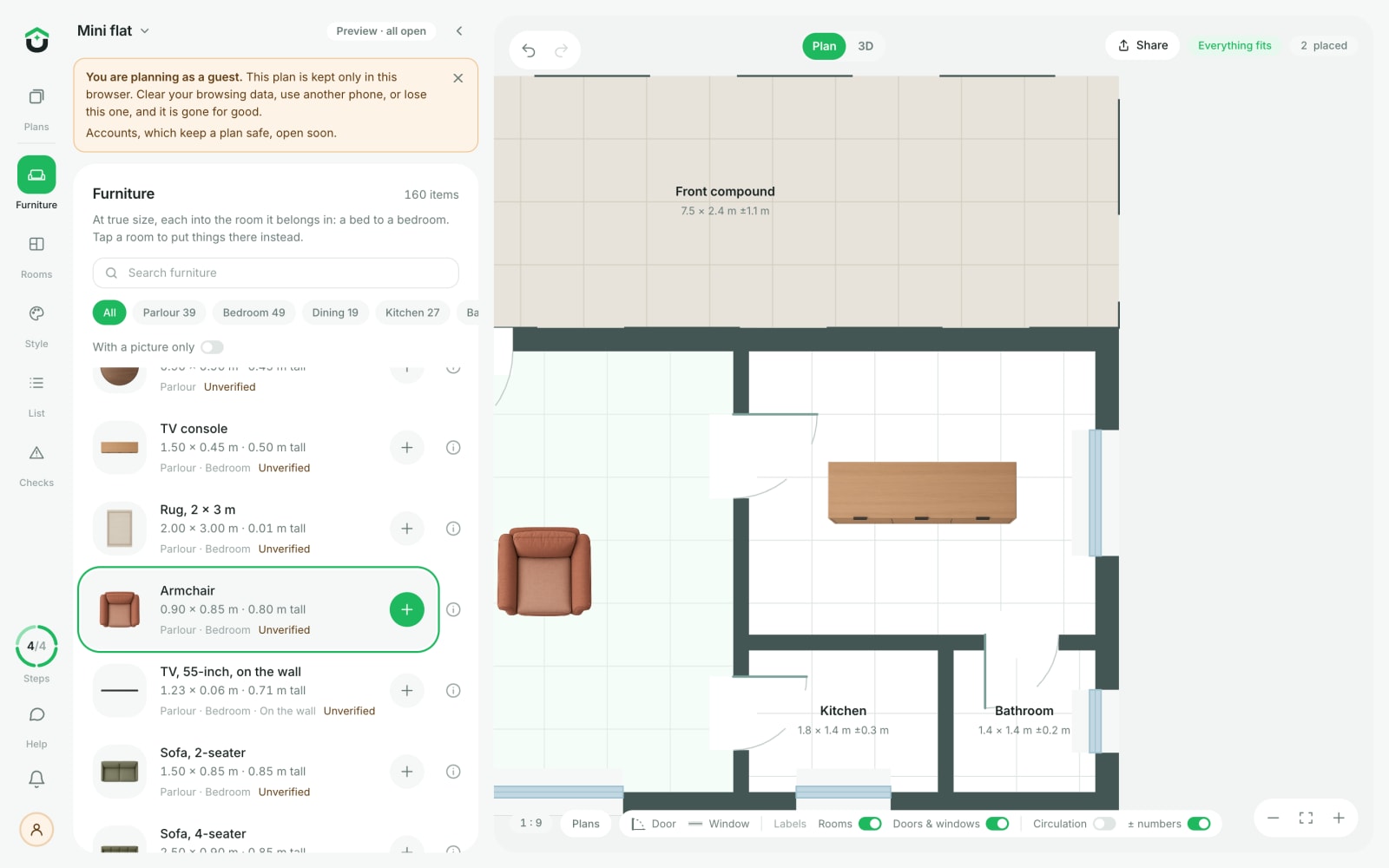1389x868 pixels.
Task: Click the Share button
Action: point(1142,45)
